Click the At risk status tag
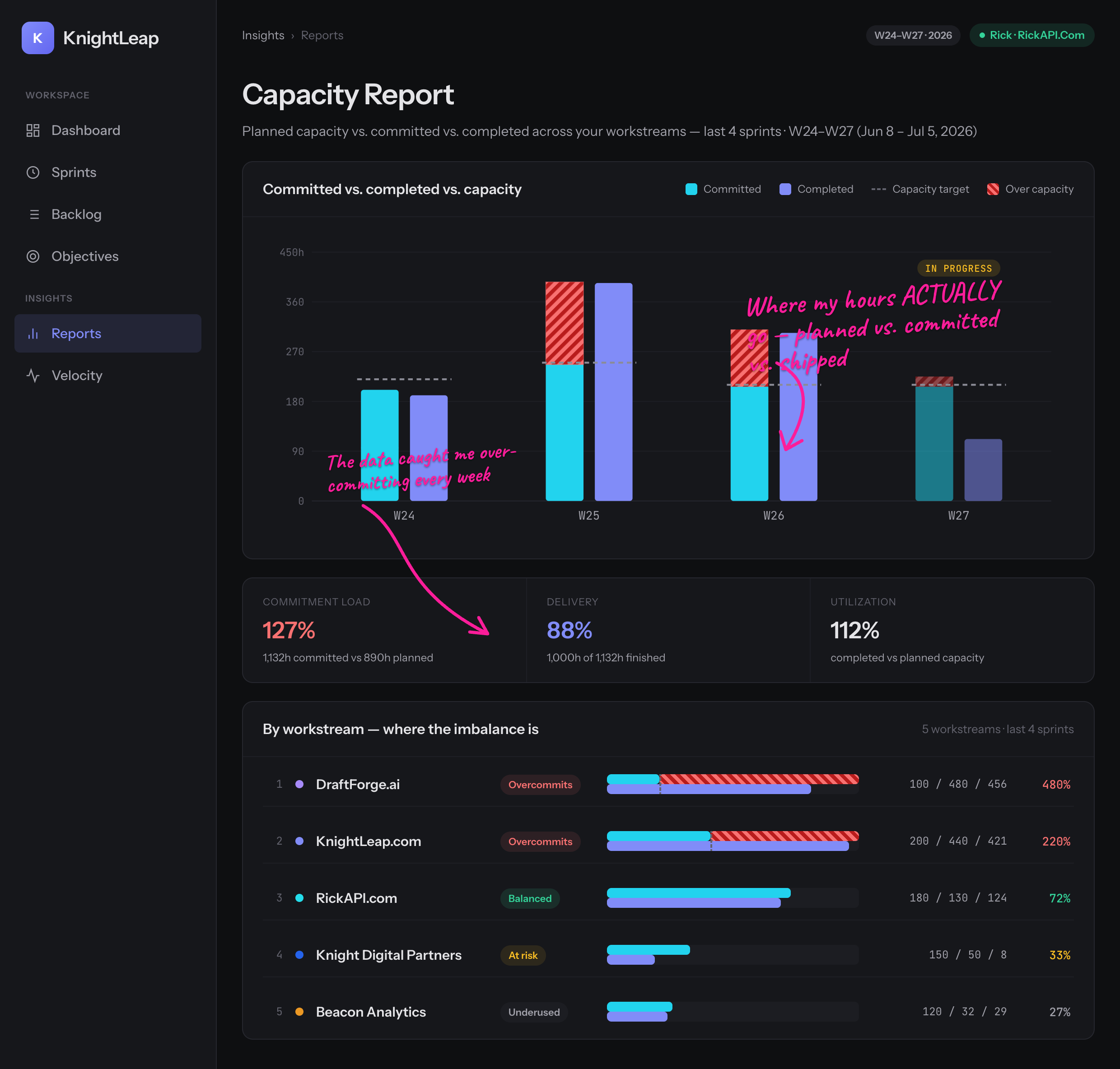This screenshot has height=1069, width=1120. pyautogui.click(x=523, y=956)
